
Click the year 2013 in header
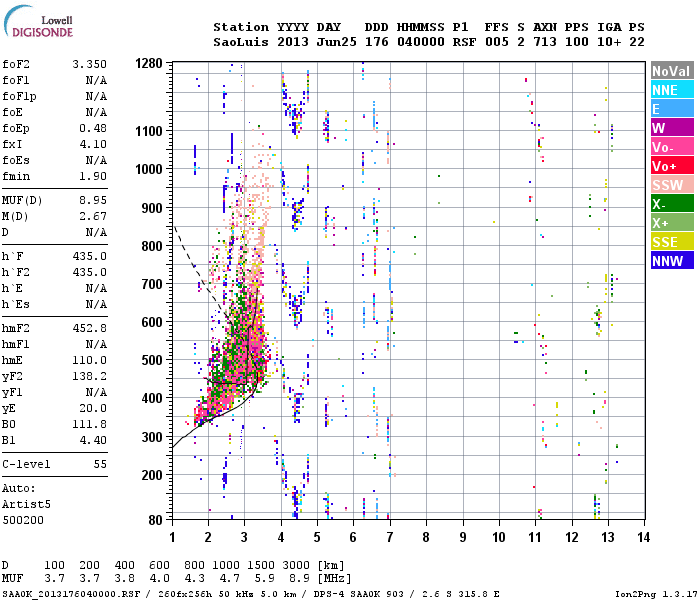pos(292,42)
